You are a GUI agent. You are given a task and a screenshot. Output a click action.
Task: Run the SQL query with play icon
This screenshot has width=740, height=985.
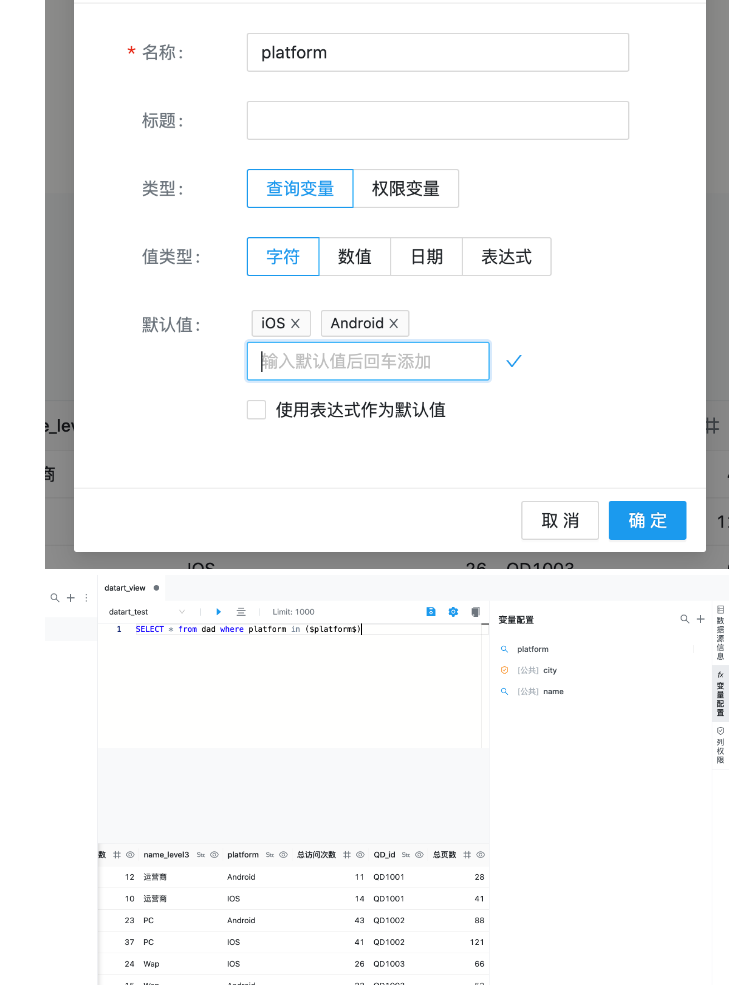(218, 611)
